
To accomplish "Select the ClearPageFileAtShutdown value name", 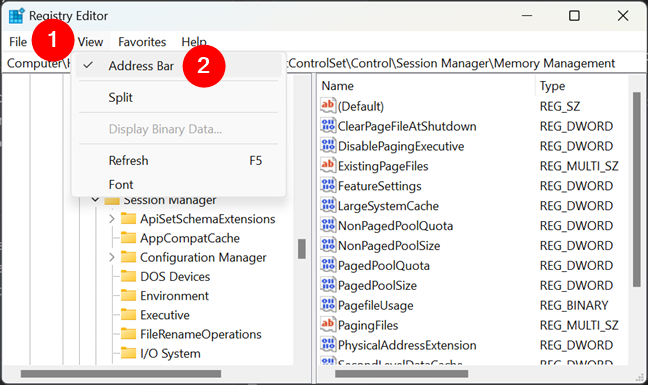I will (407, 126).
